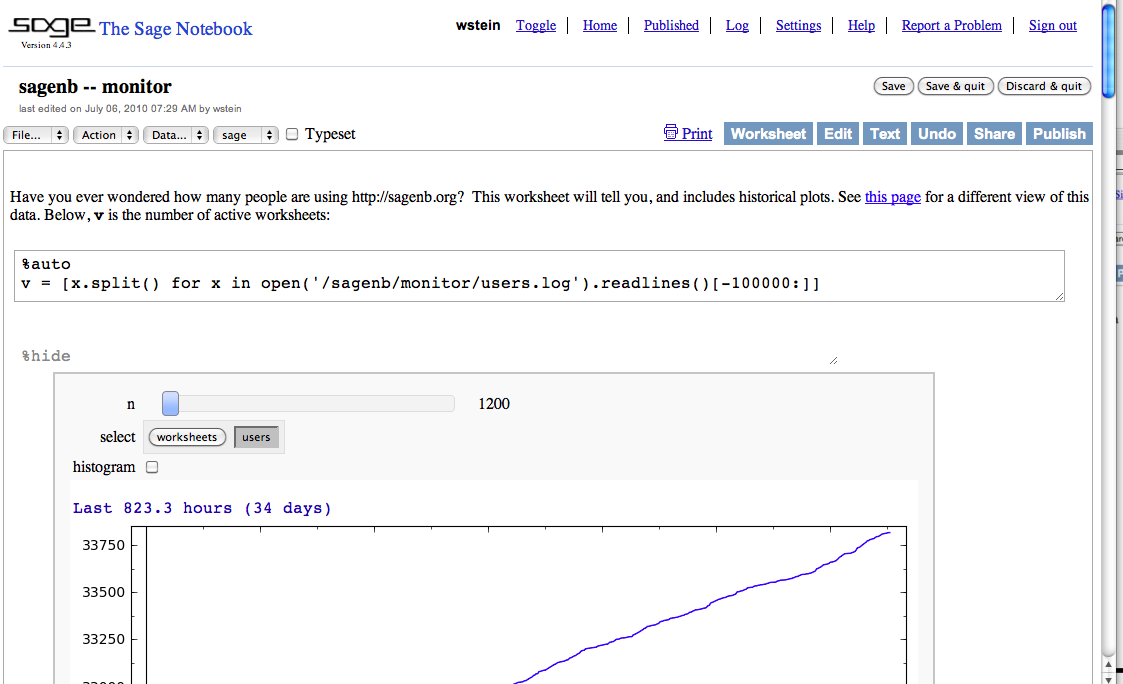
Task: Open the sage system dropdown
Action: 246,135
